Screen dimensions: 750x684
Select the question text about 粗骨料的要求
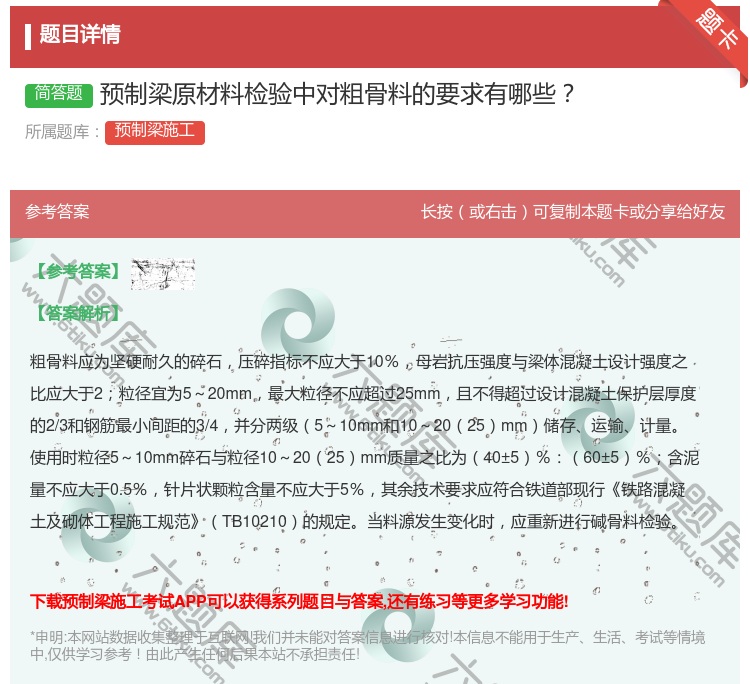point(336,94)
